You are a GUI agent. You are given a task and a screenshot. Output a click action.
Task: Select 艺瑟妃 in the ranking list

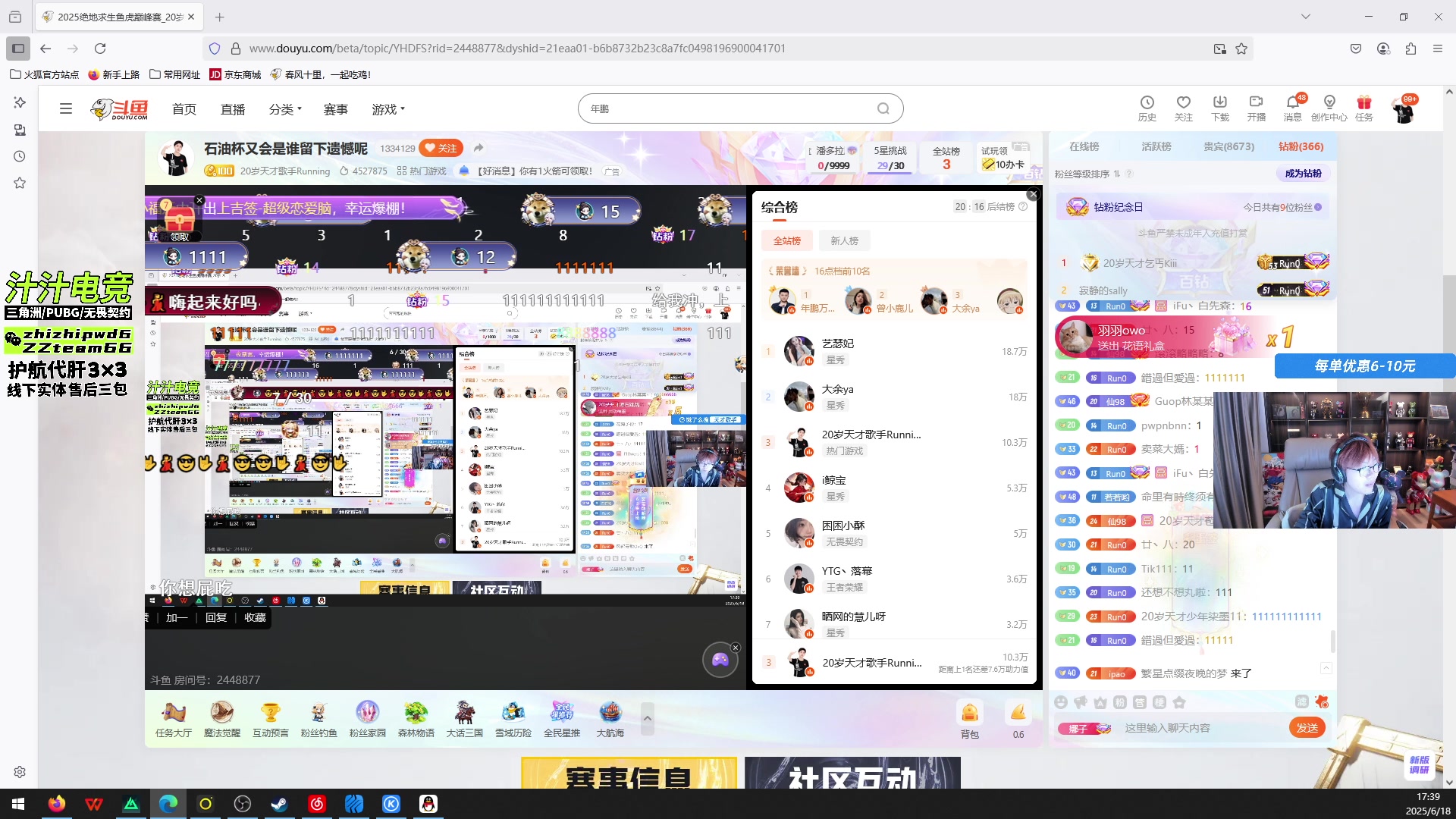click(894, 351)
